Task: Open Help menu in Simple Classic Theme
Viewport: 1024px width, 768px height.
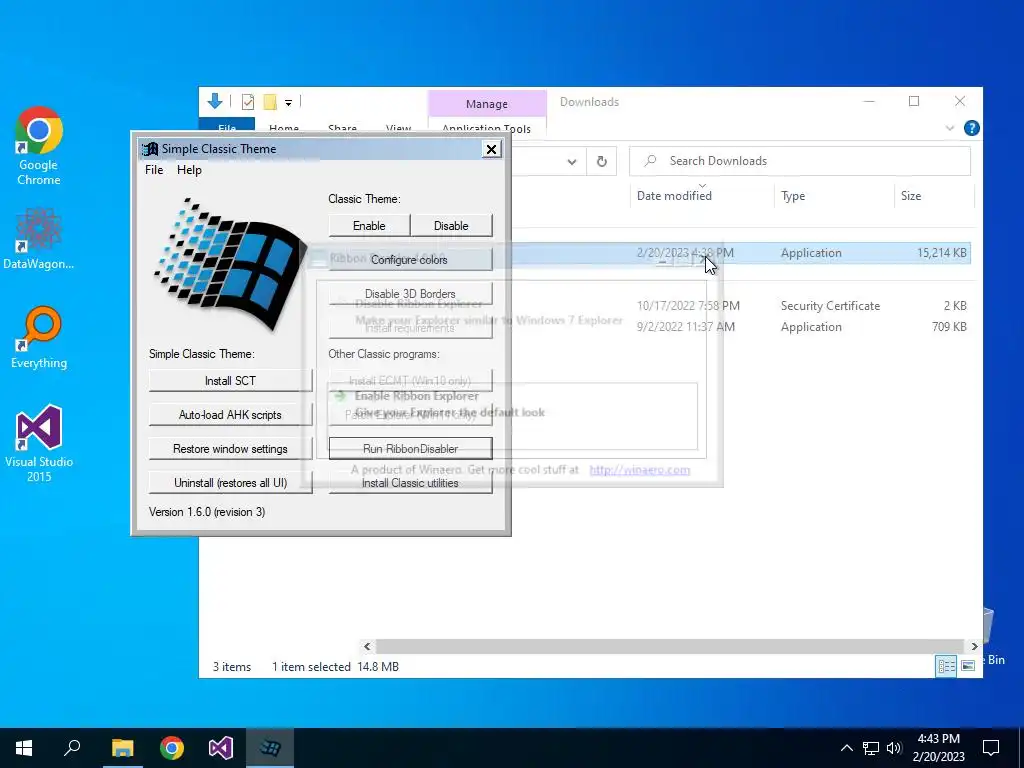Action: (x=189, y=170)
